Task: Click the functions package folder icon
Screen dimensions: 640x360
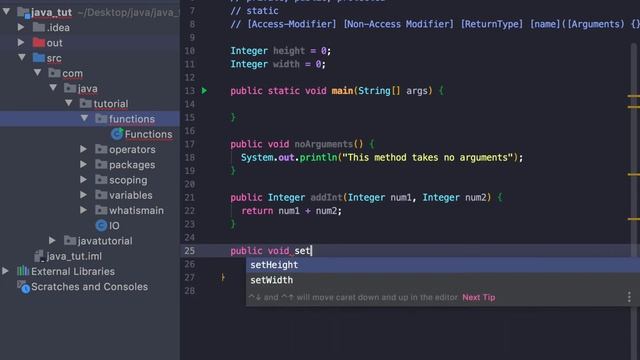Action: tap(101, 119)
